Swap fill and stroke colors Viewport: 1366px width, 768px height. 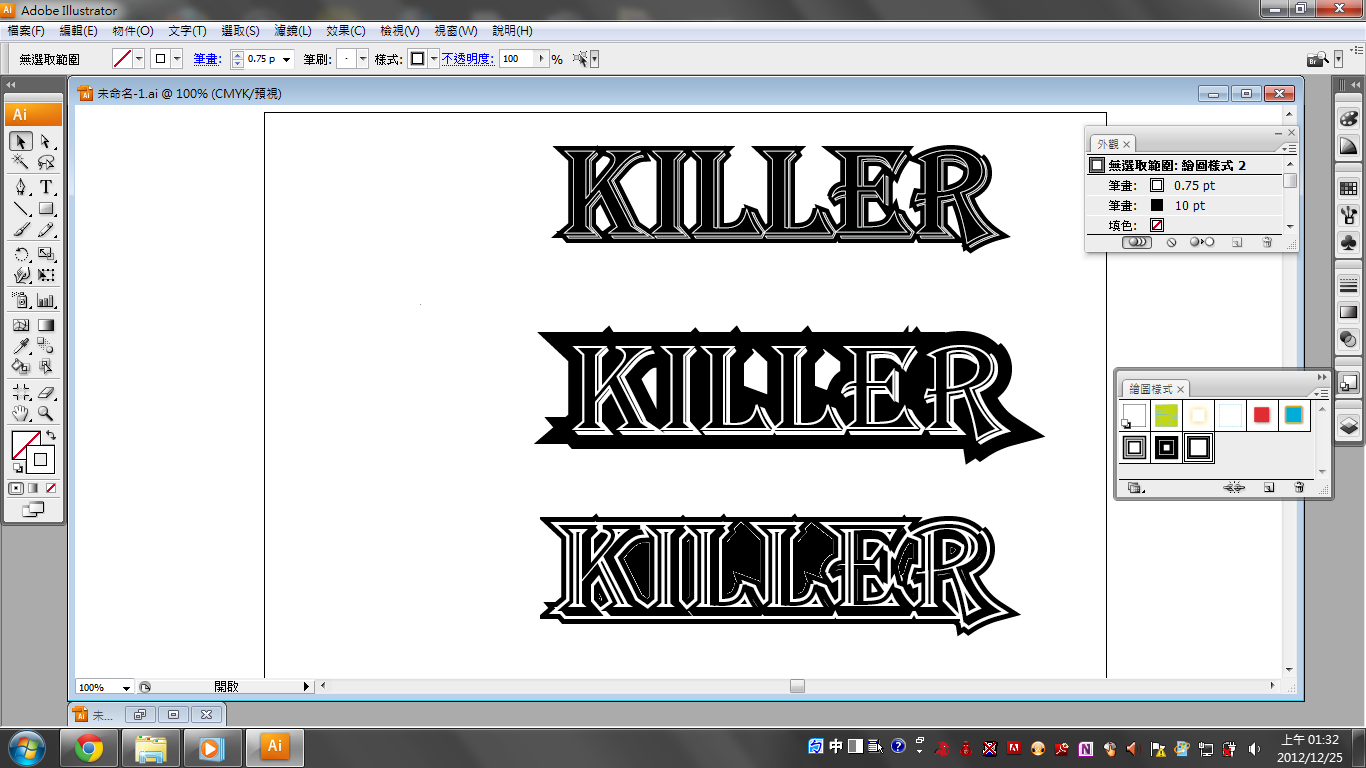(51, 436)
